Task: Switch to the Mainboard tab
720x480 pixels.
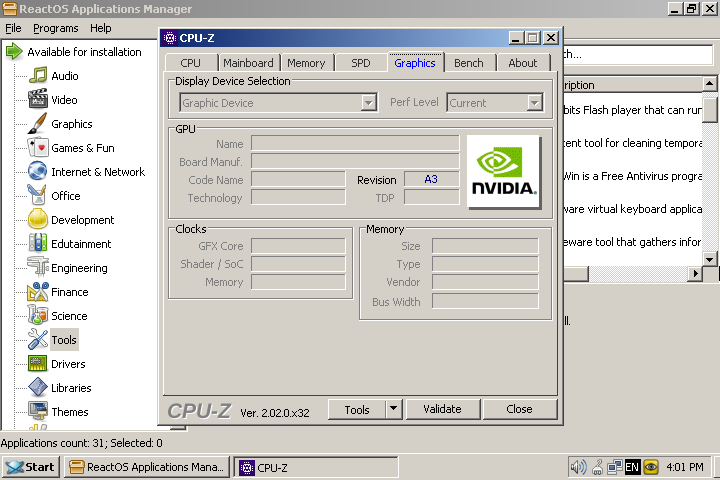Action: coord(248,63)
